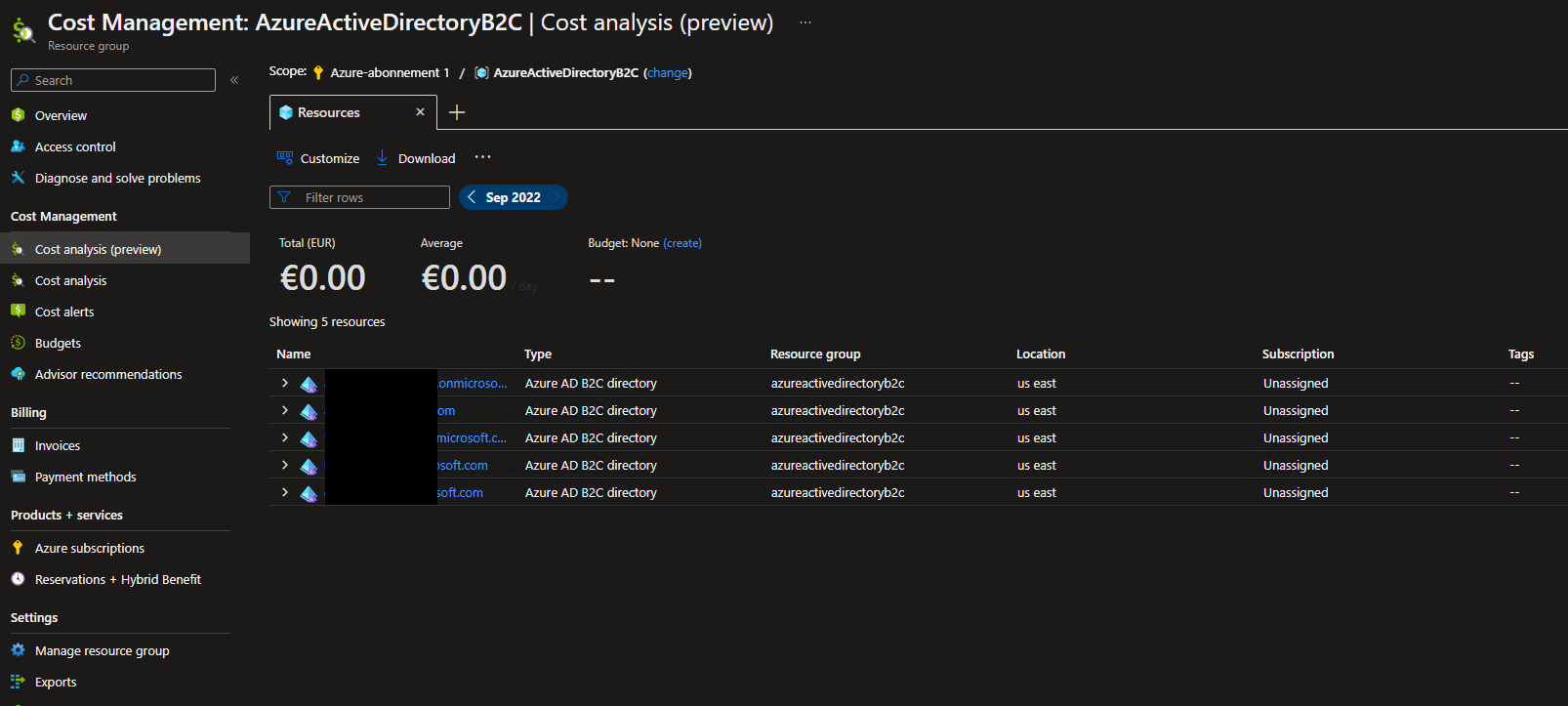Open Cost alerts page

click(64, 311)
